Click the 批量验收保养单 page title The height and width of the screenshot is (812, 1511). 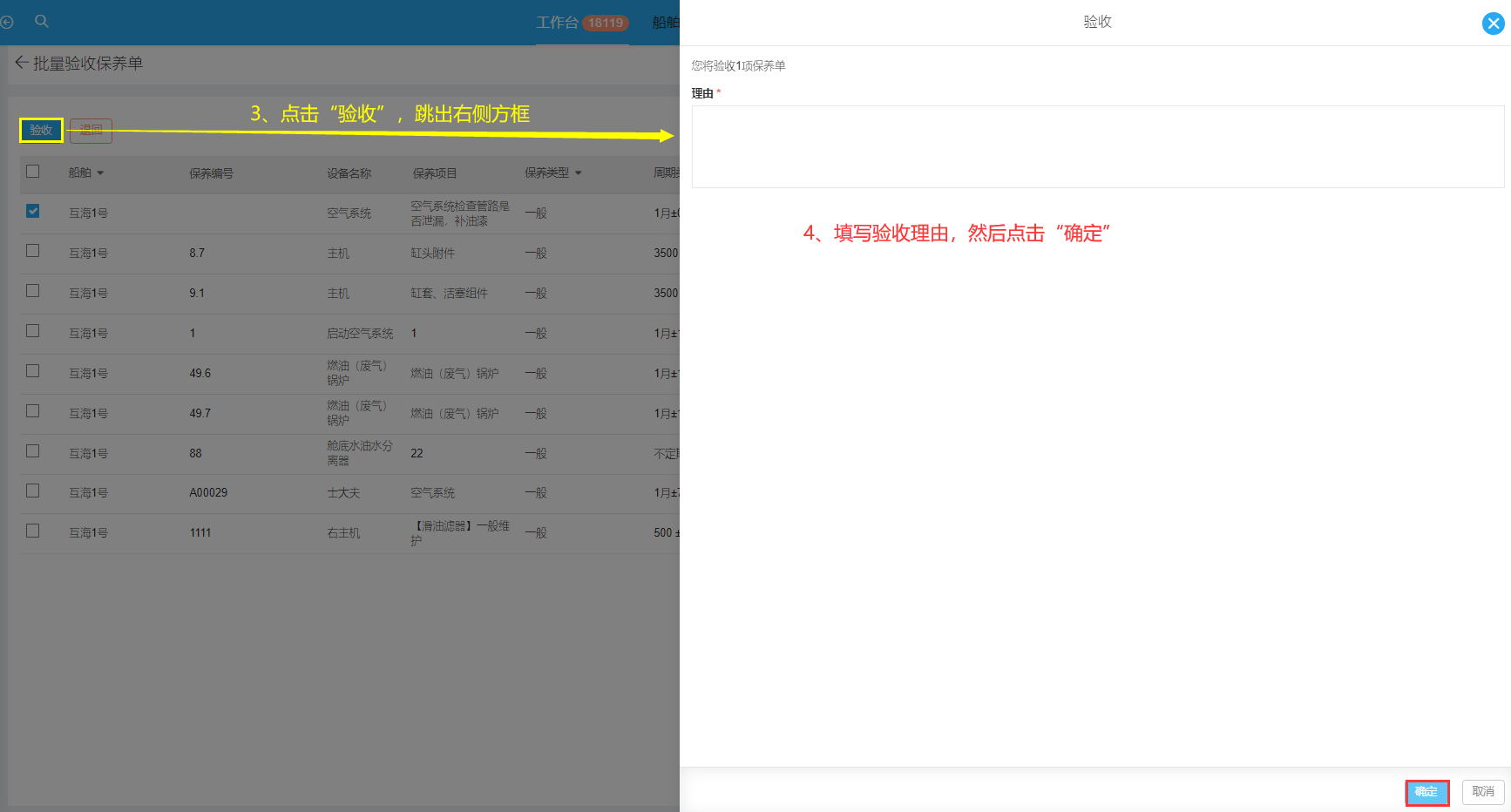(88, 64)
